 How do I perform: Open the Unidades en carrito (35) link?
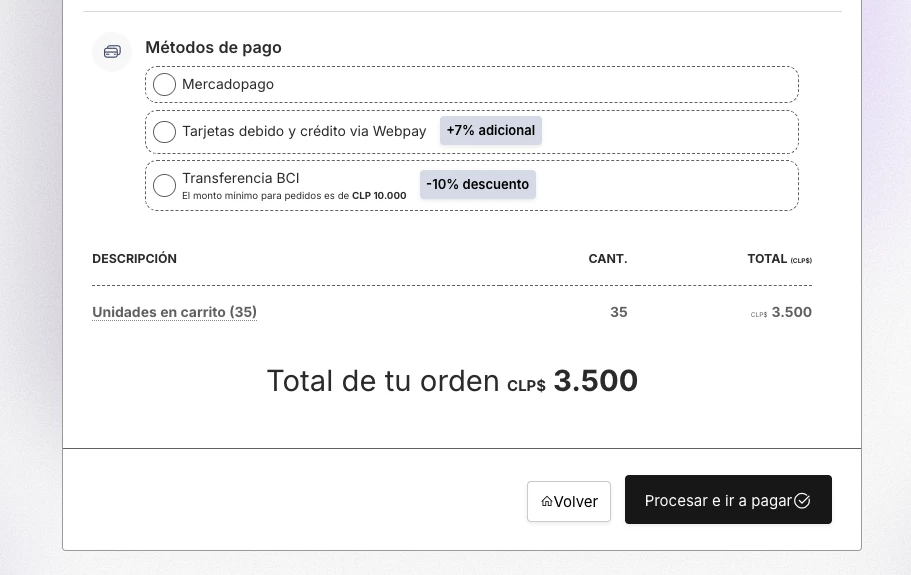click(x=174, y=312)
